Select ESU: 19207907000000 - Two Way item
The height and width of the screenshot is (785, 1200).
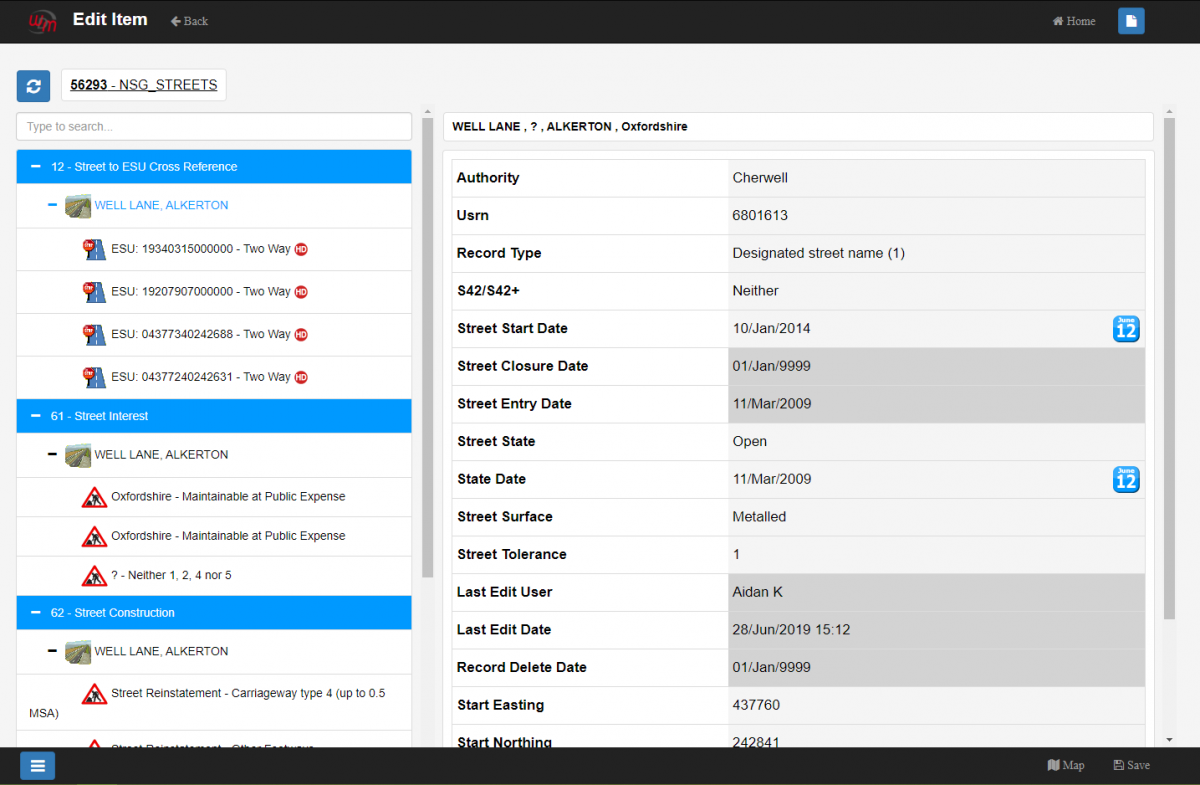[x=200, y=292]
